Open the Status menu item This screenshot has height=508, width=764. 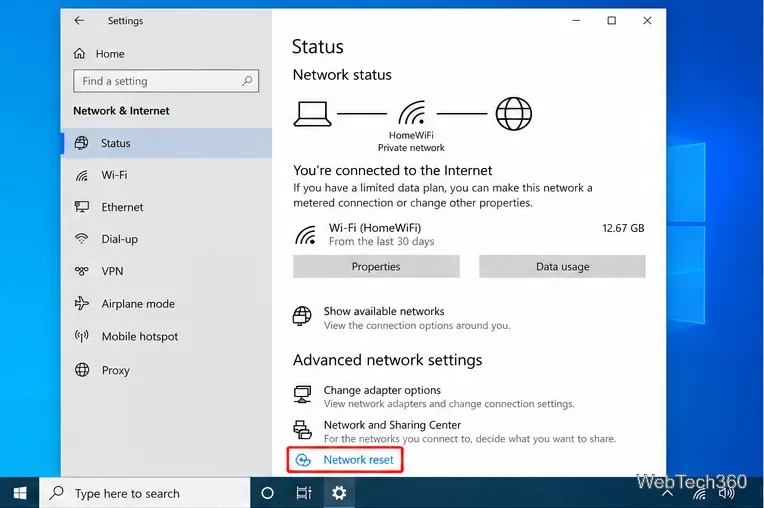tap(166, 143)
